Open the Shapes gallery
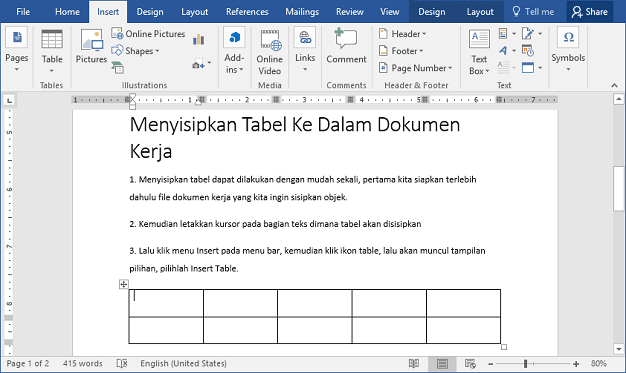This screenshot has width=626, height=373. coord(135,51)
